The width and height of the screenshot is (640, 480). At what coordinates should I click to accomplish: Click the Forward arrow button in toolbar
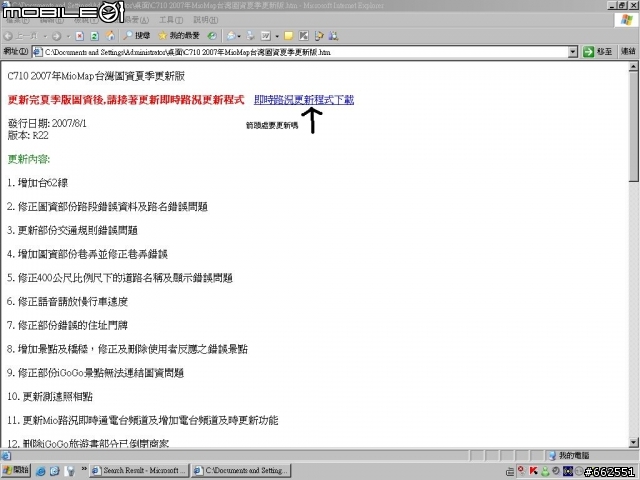coord(56,36)
